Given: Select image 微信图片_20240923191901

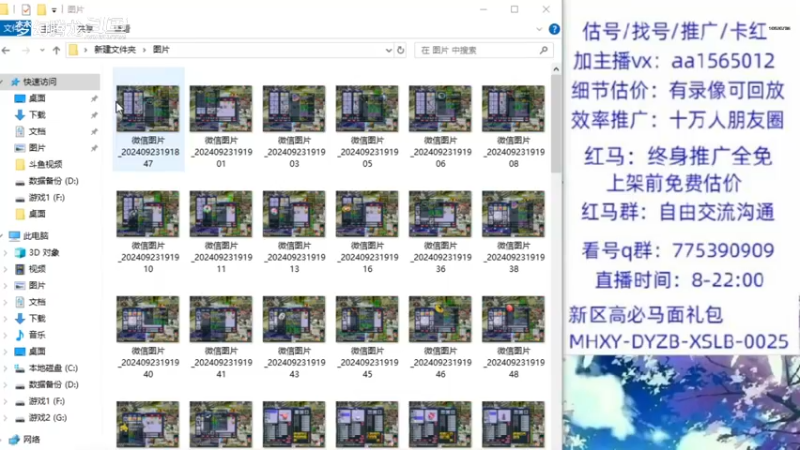Looking at the screenshot, I should (221, 126).
